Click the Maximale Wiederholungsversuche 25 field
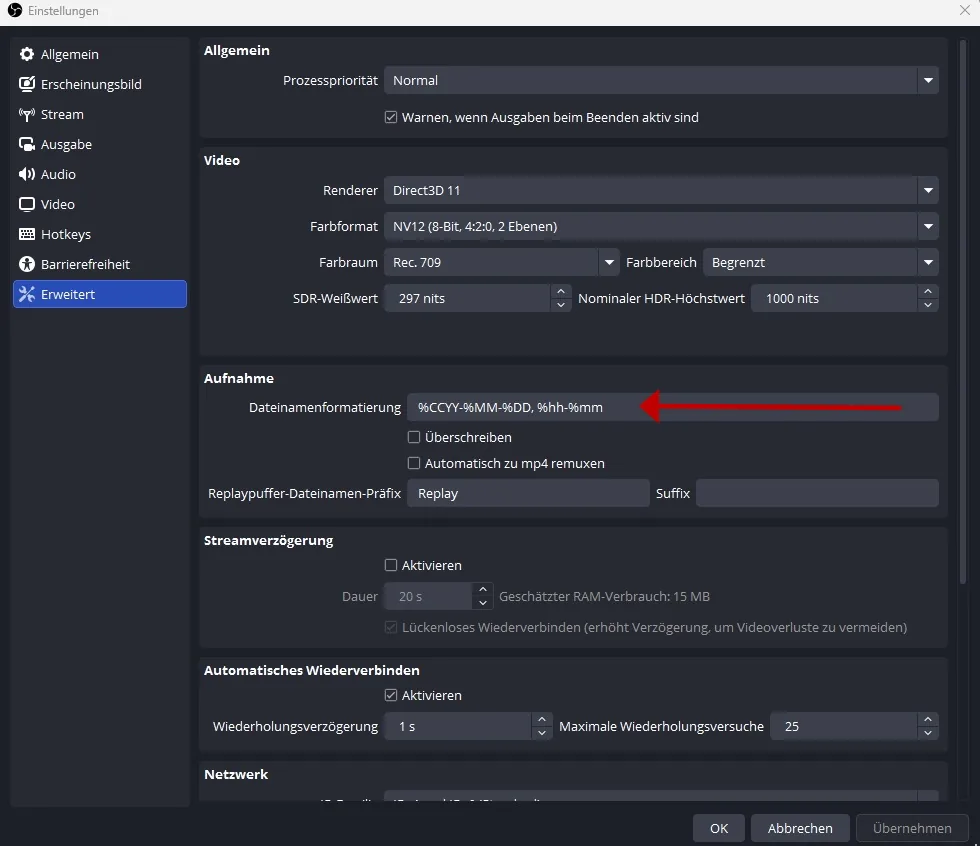 pos(844,727)
